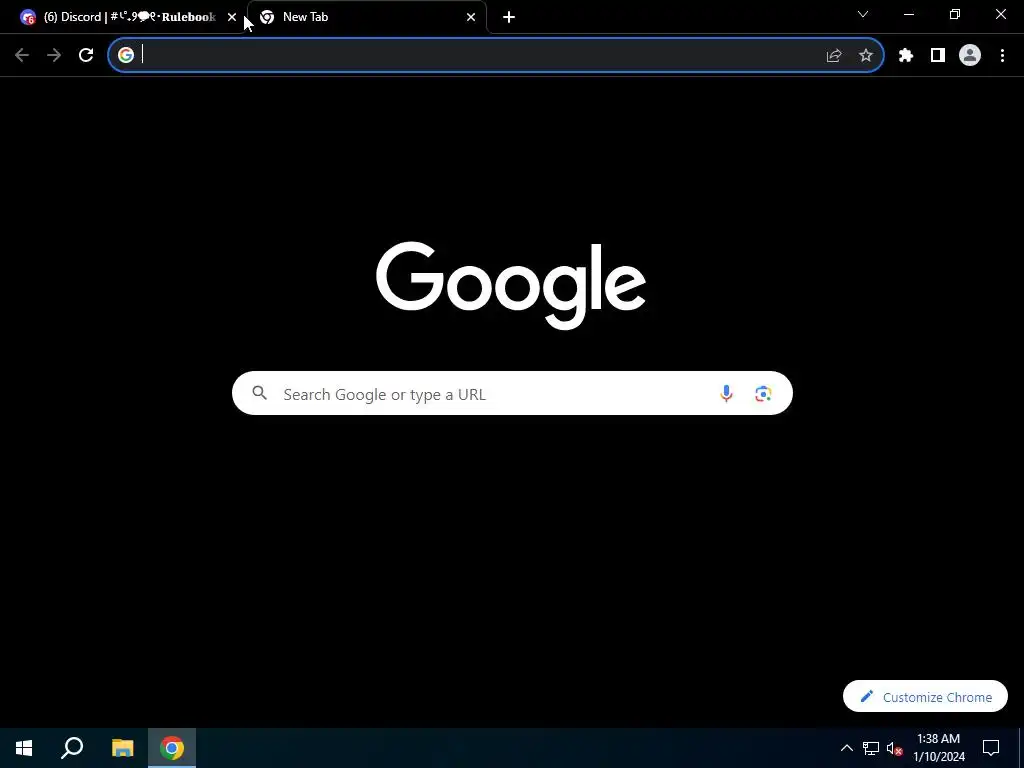Open Chrome three-dot menu

(1002, 56)
